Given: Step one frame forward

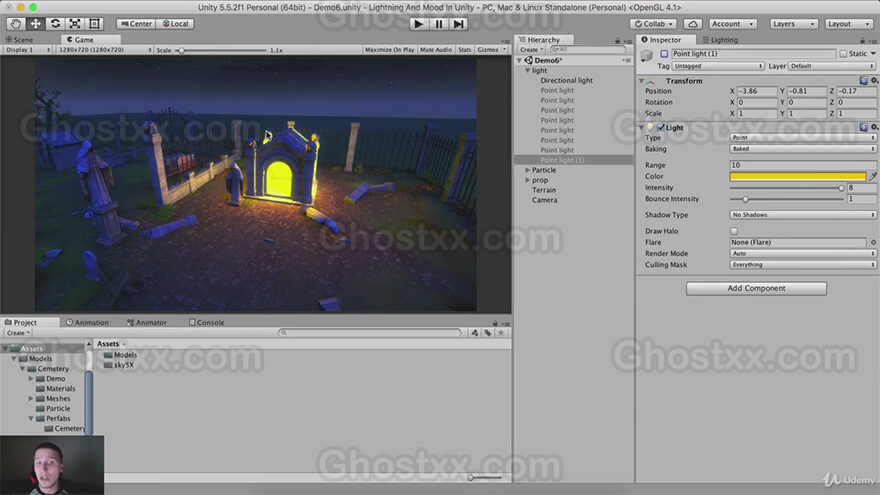Looking at the screenshot, I should pyautogui.click(x=459, y=24).
